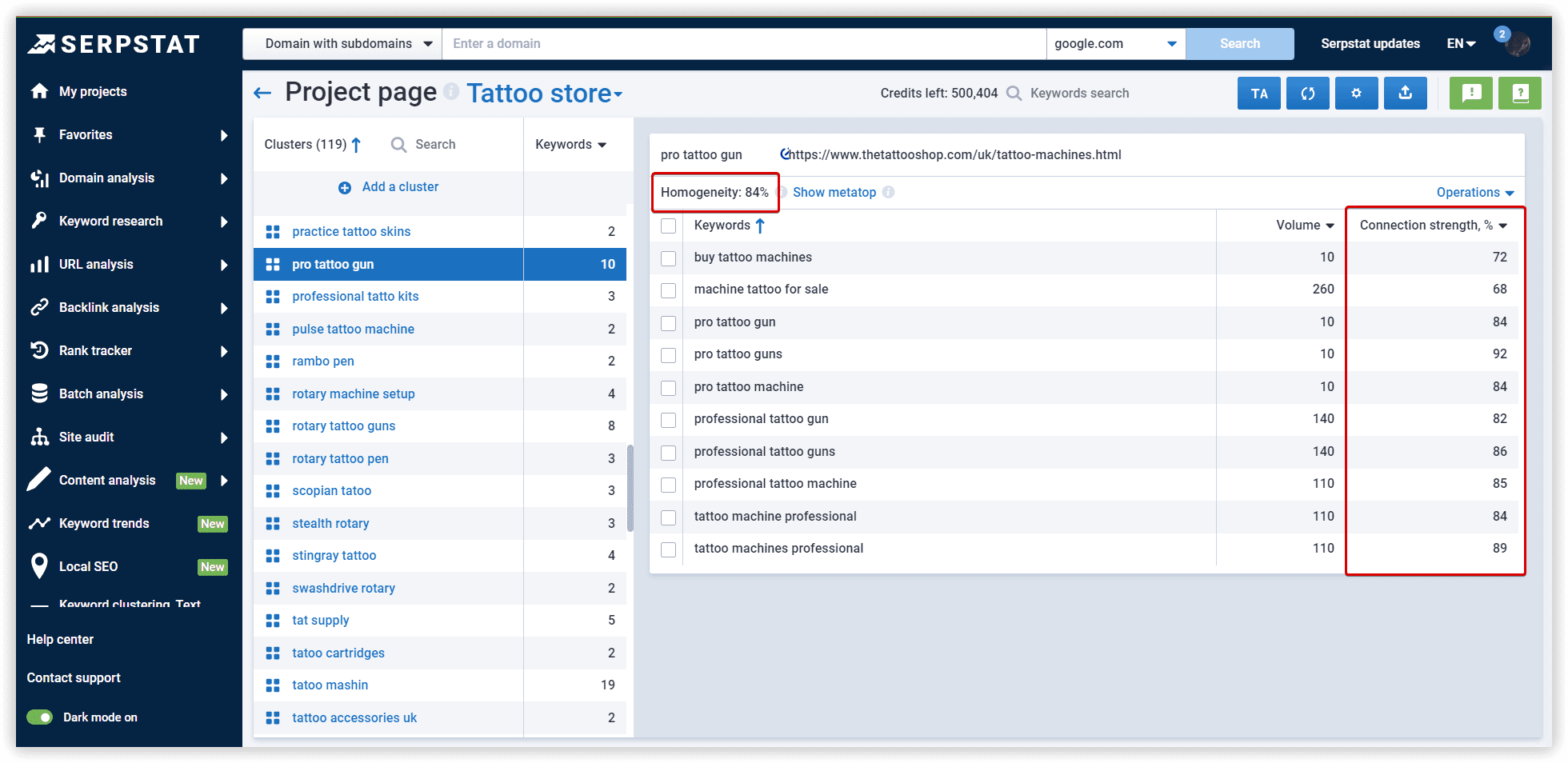The height and width of the screenshot is (763, 1568).
Task: Check the checkbox beside buy tattoo machines
Action: coord(668,258)
